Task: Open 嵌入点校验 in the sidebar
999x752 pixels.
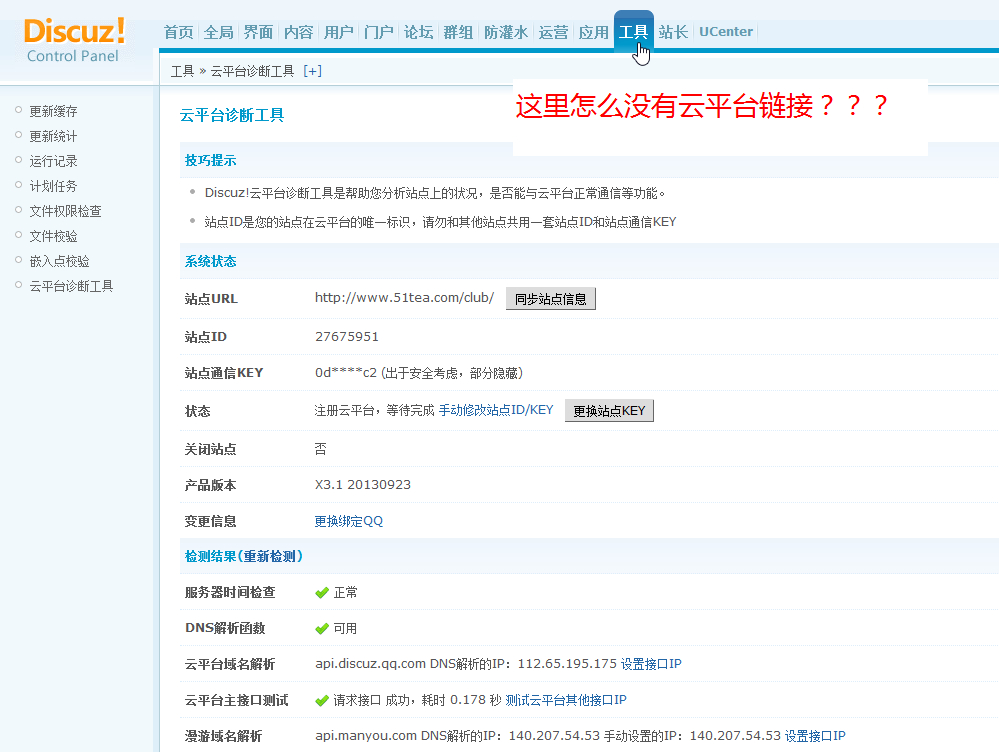Action: (x=59, y=261)
